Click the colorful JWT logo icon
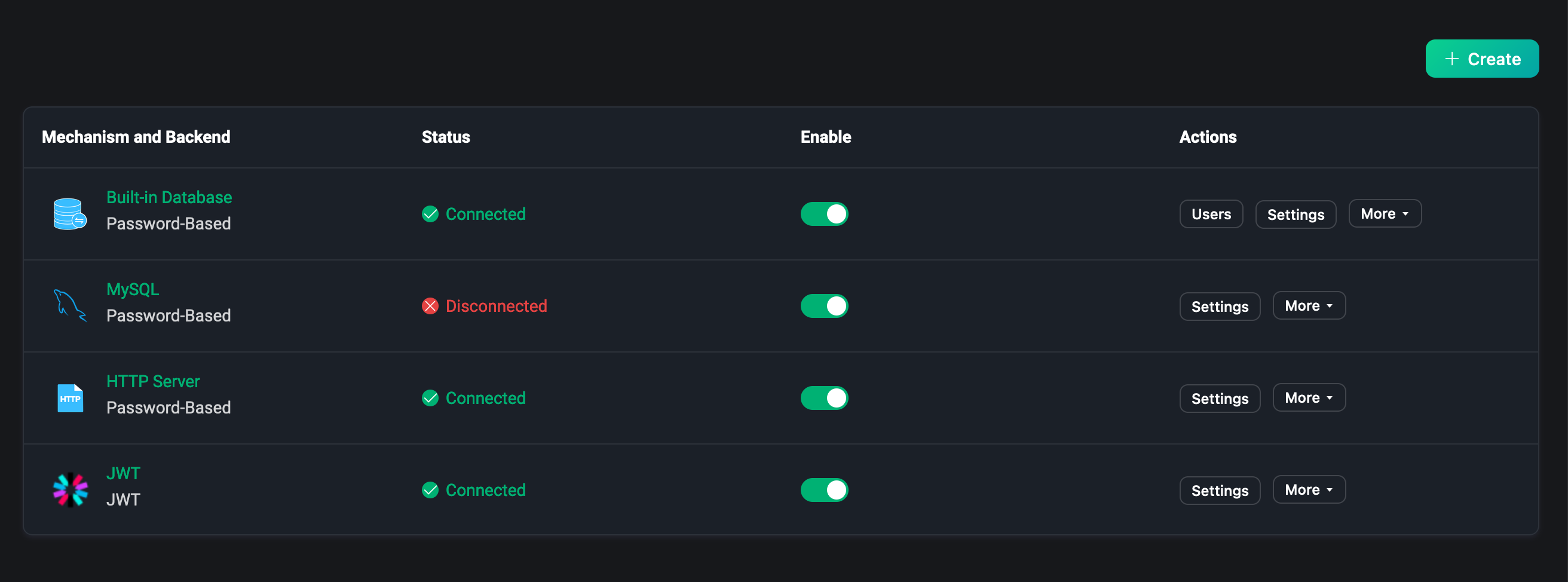1568x582 pixels. click(x=70, y=489)
